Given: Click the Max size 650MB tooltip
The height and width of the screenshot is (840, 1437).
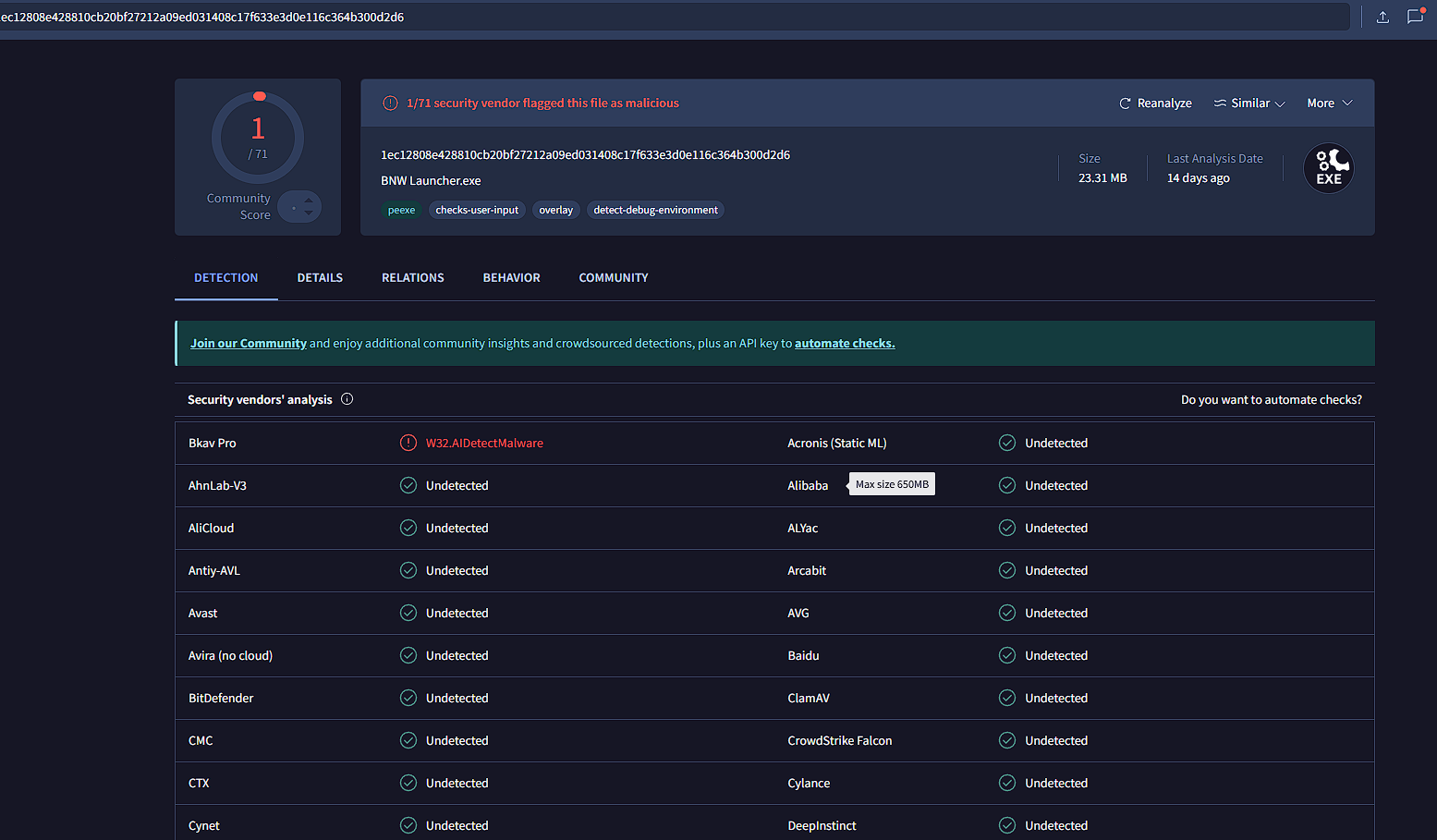Looking at the screenshot, I should (892, 484).
